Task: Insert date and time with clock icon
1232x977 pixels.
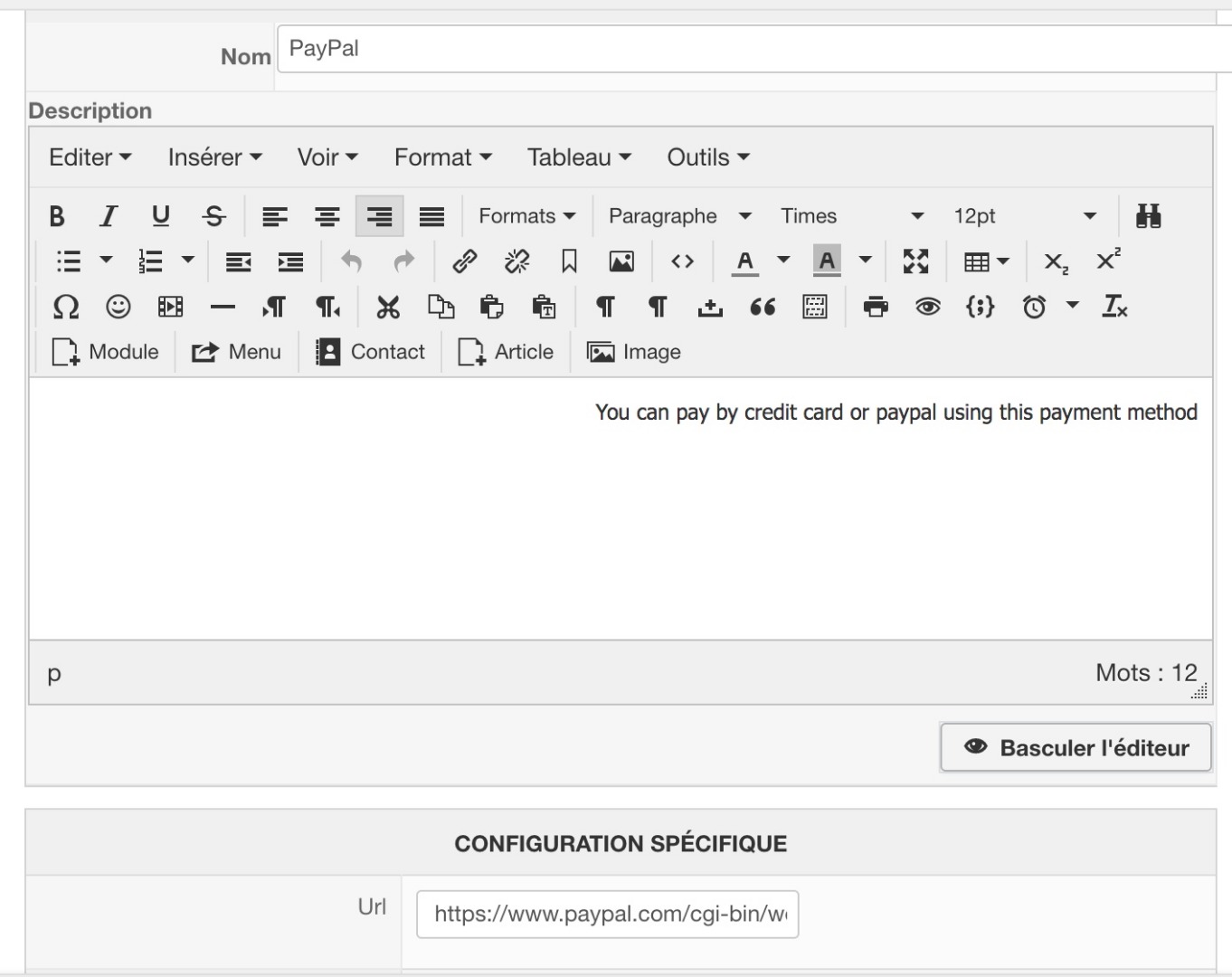Action: (1034, 308)
